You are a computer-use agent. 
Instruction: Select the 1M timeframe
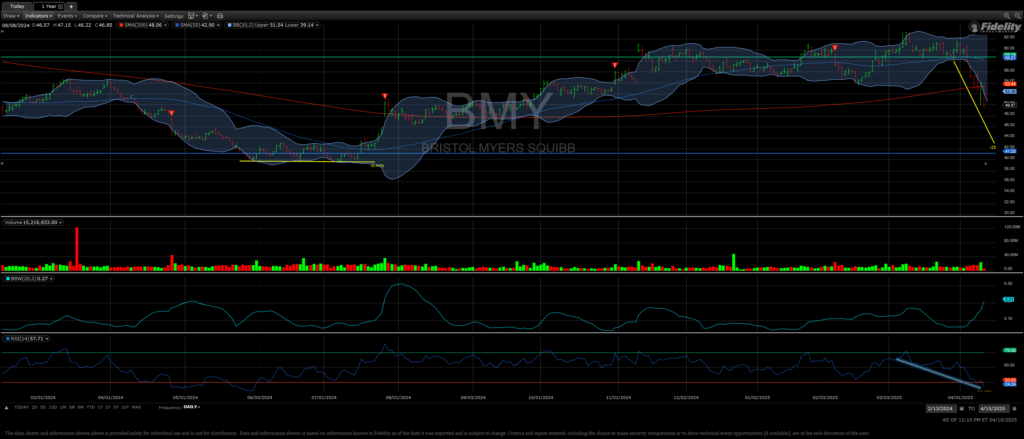tap(63, 407)
